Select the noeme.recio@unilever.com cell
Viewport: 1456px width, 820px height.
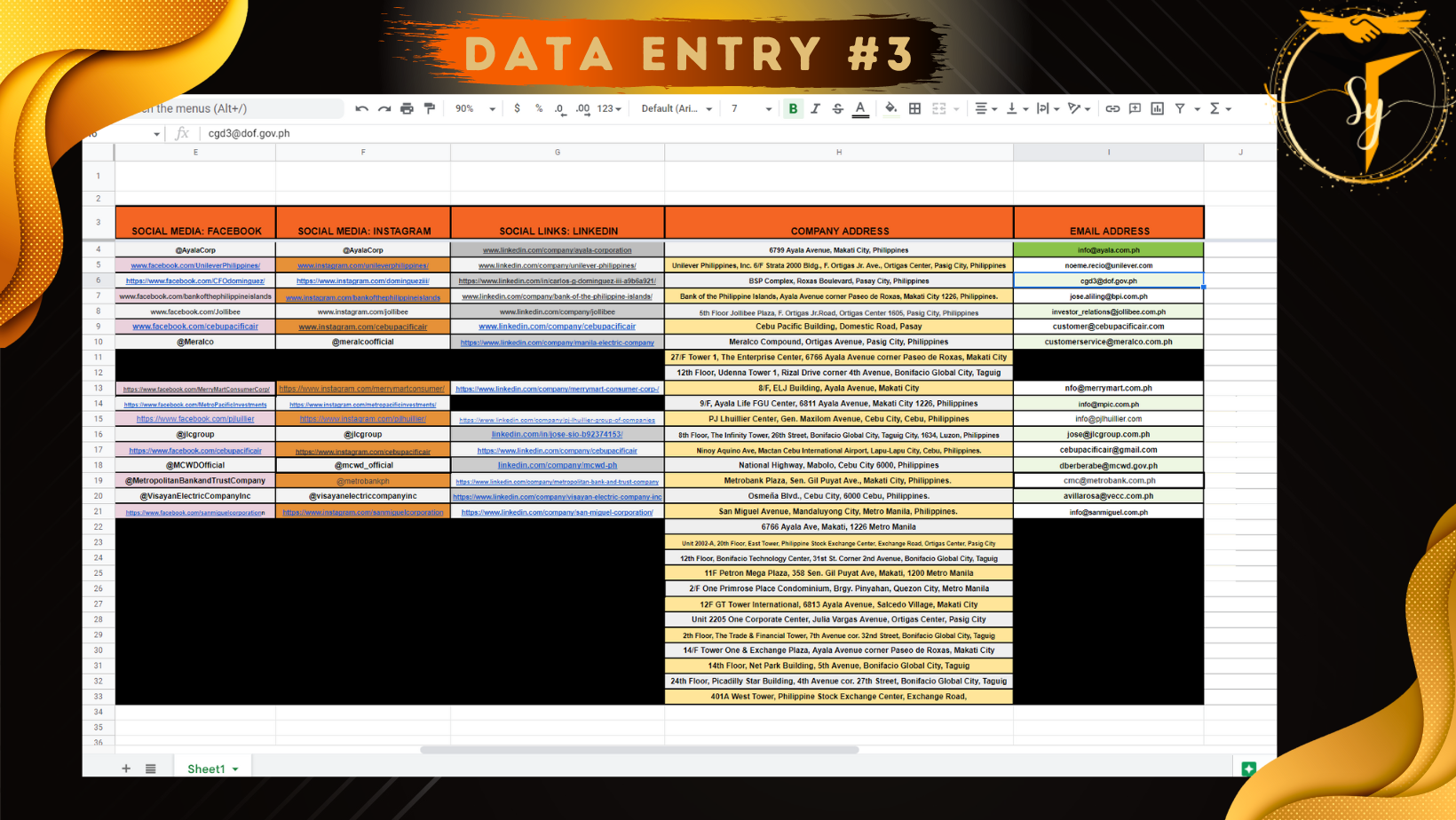point(1109,265)
